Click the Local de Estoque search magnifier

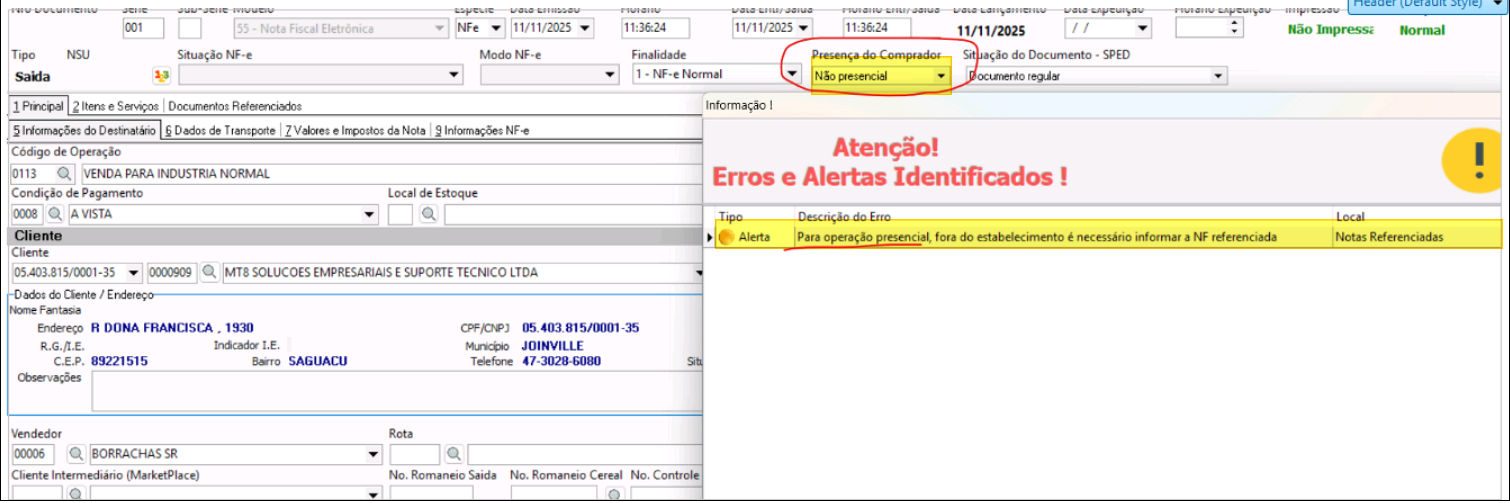[429, 214]
